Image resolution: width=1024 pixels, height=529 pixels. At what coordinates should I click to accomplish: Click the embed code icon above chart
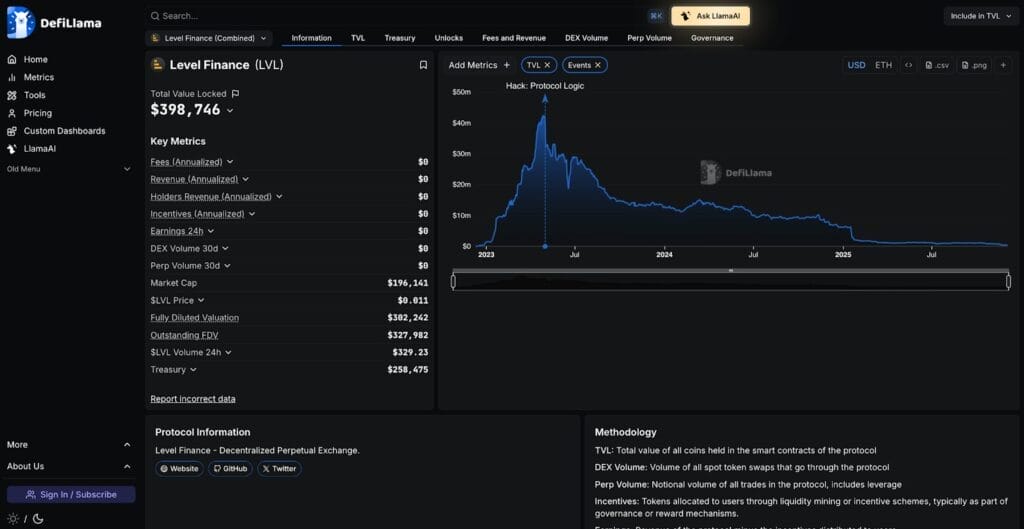coord(908,65)
